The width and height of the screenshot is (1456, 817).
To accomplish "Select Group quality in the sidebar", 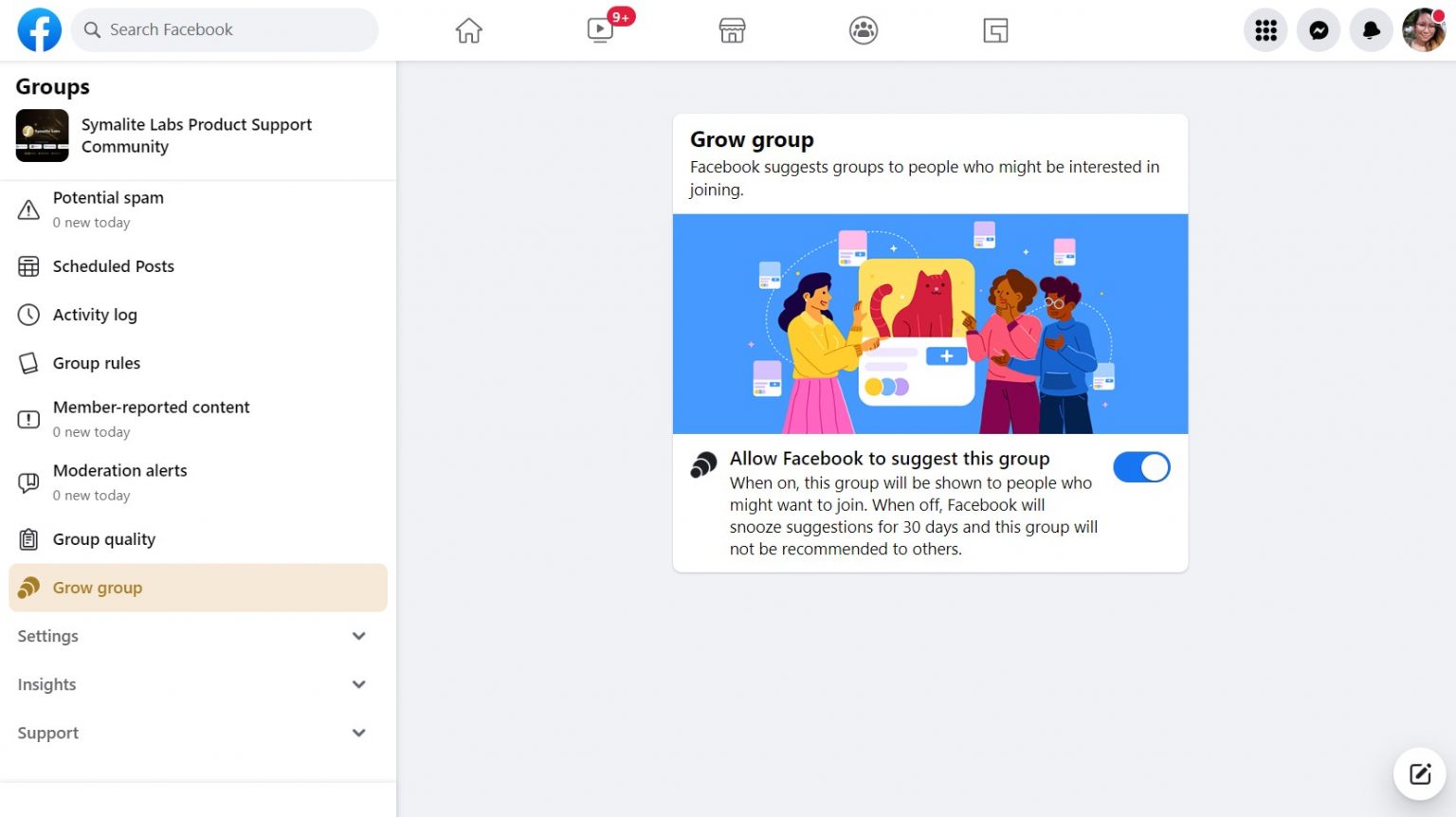I will pyautogui.click(x=104, y=538).
